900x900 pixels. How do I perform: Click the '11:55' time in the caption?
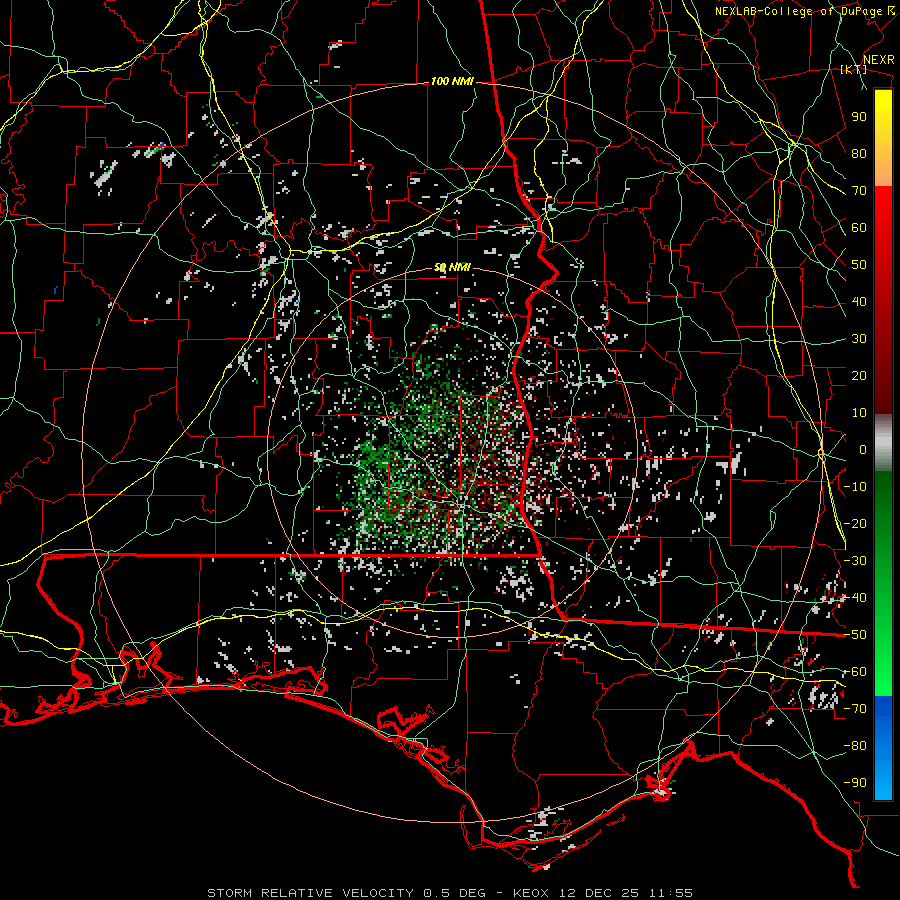tap(670, 893)
